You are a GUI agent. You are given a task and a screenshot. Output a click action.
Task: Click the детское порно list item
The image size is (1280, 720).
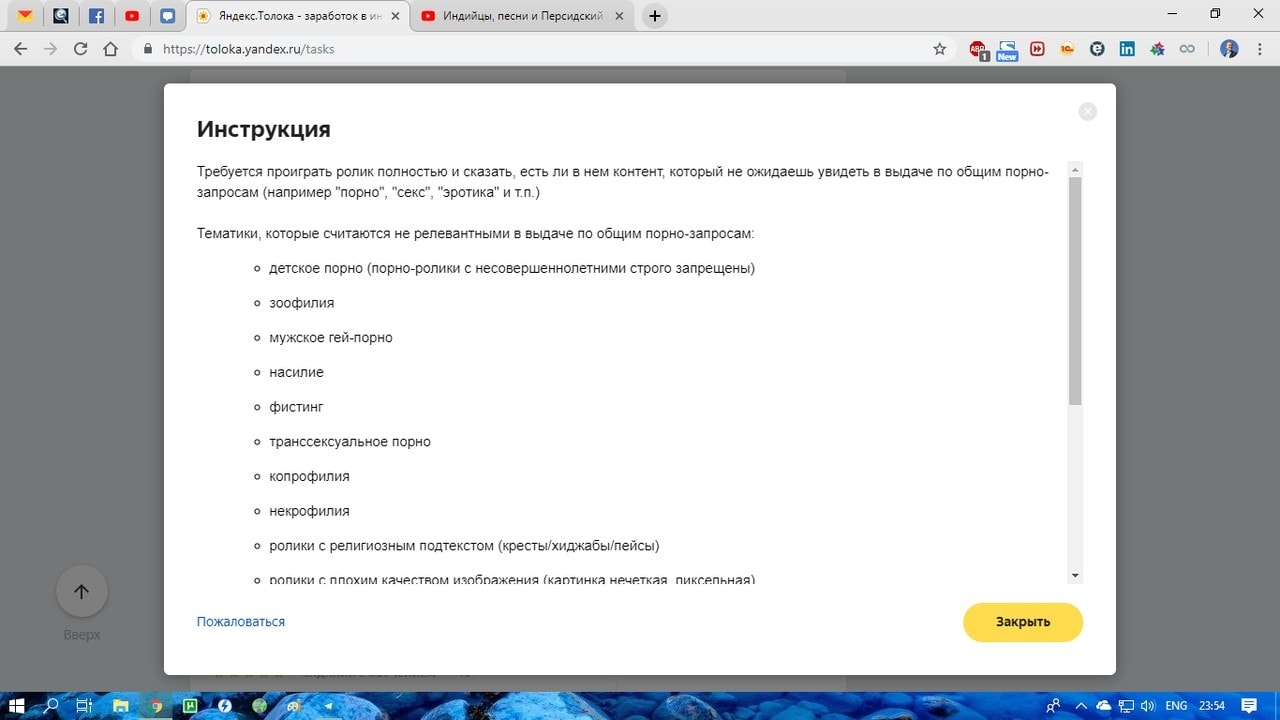click(x=512, y=268)
